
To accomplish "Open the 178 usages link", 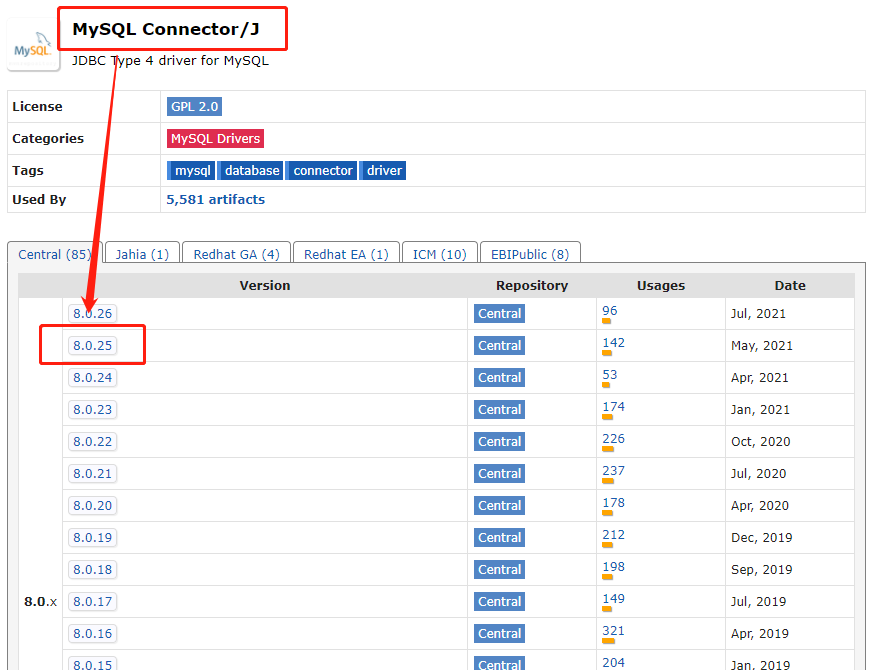I will pyautogui.click(x=614, y=503).
